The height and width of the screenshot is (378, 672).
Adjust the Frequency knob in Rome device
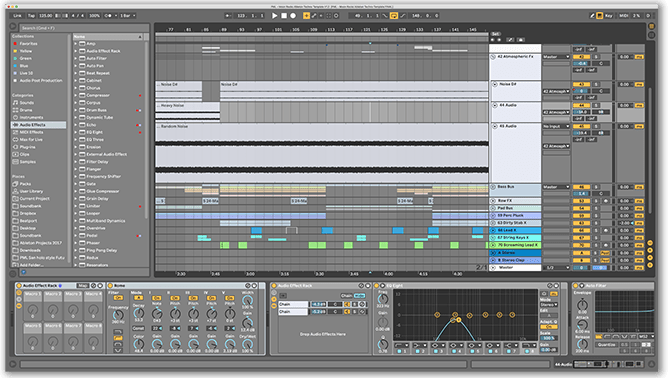118,316
